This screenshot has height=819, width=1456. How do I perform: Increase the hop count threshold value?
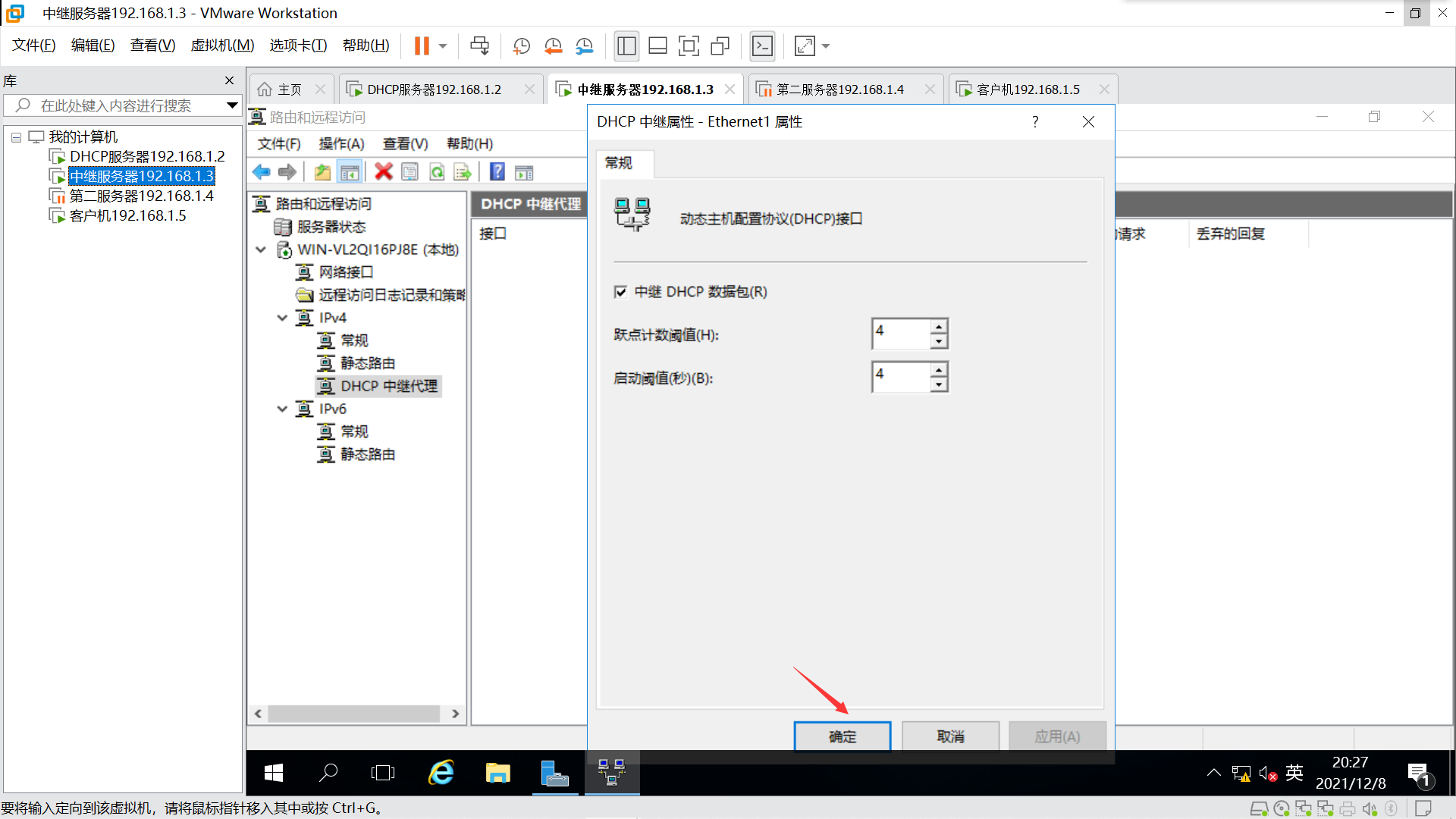point(939,326)
